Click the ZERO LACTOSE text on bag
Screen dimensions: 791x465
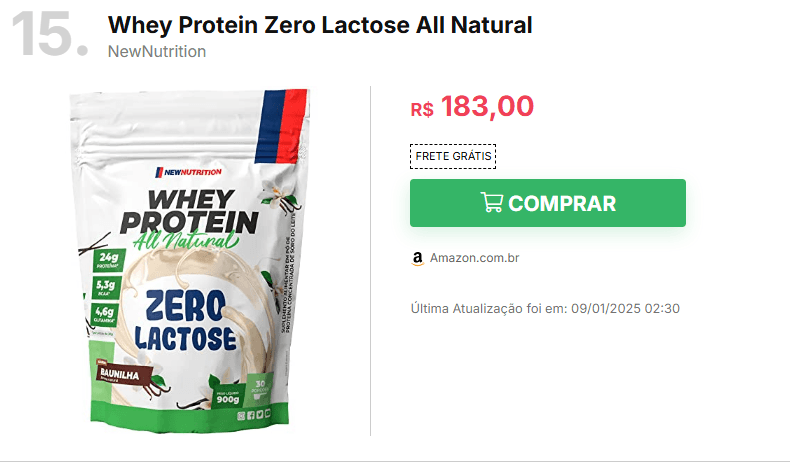[185, 321]
